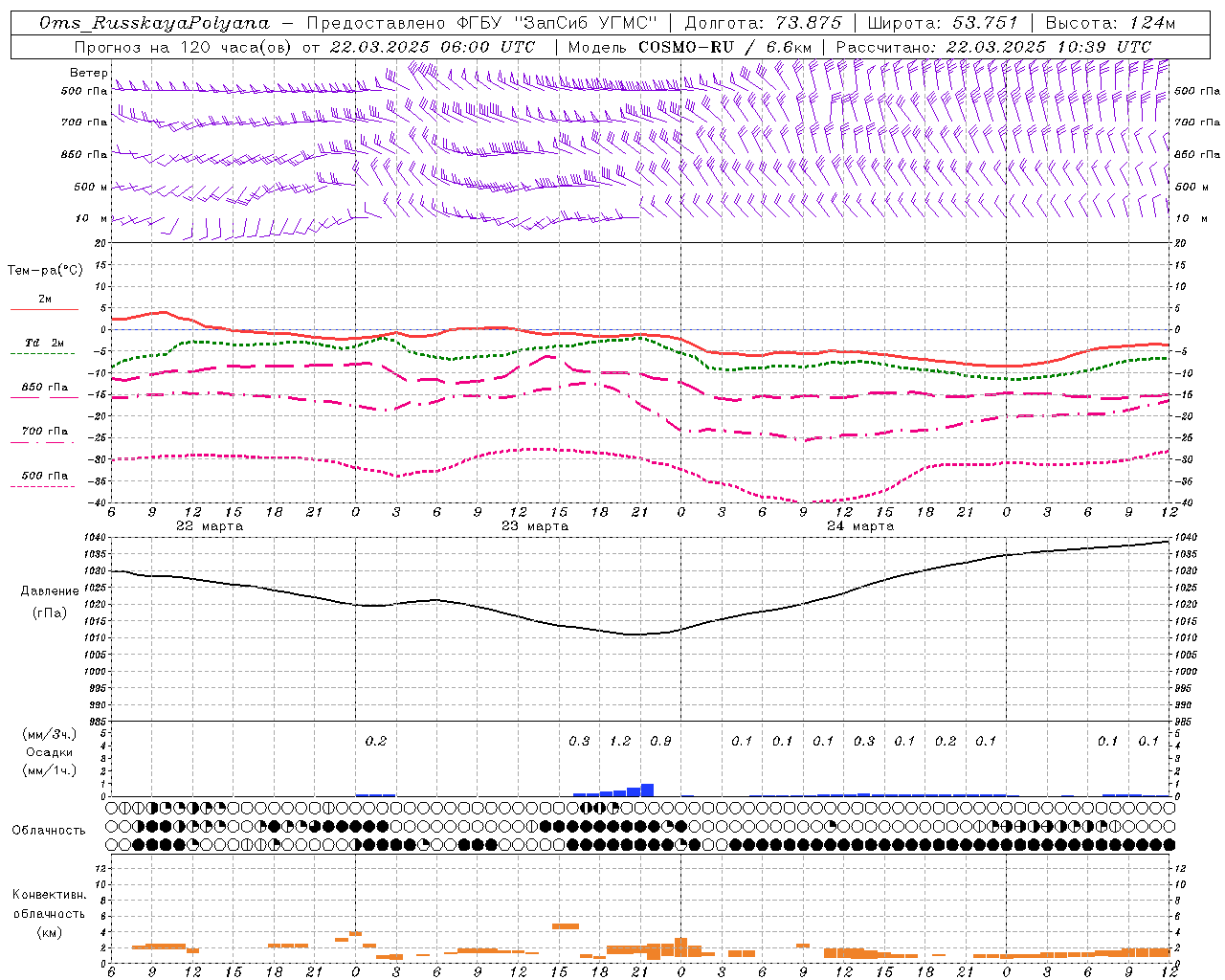Viewport: 1225px width, 980px height.
Task: Click the 'Долгота: 73.875' header value
Action: click(x=764, y=23)
